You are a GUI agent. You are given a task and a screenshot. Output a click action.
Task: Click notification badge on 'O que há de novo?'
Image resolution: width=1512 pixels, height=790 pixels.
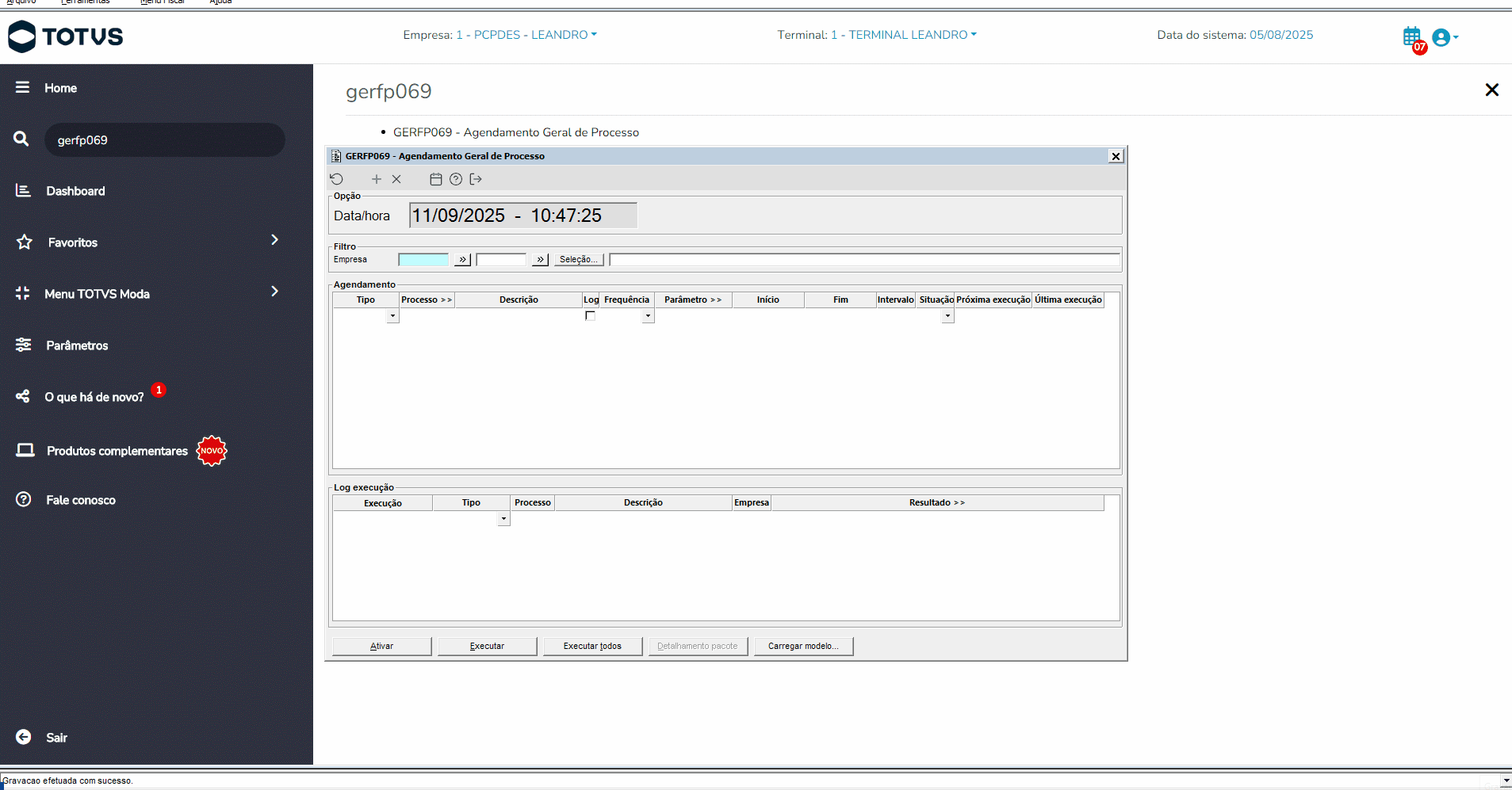[159, 390]
